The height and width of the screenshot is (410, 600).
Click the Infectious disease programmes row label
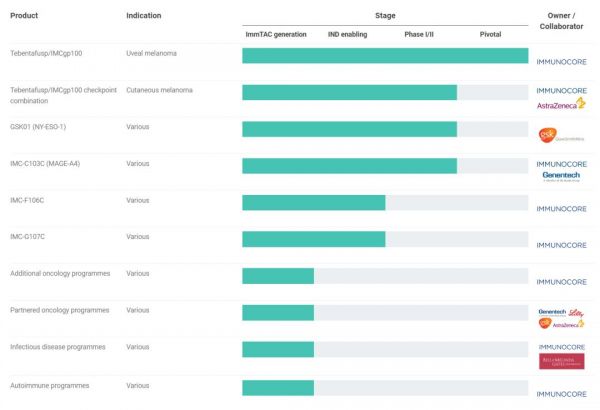[x=59, y=347]
